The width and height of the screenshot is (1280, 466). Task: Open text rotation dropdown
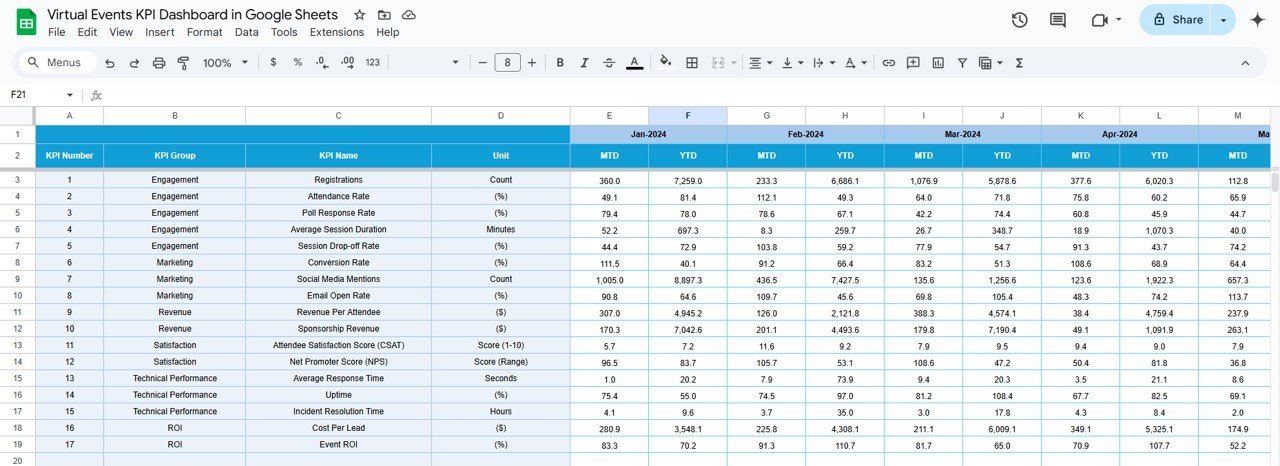[856, 62]
